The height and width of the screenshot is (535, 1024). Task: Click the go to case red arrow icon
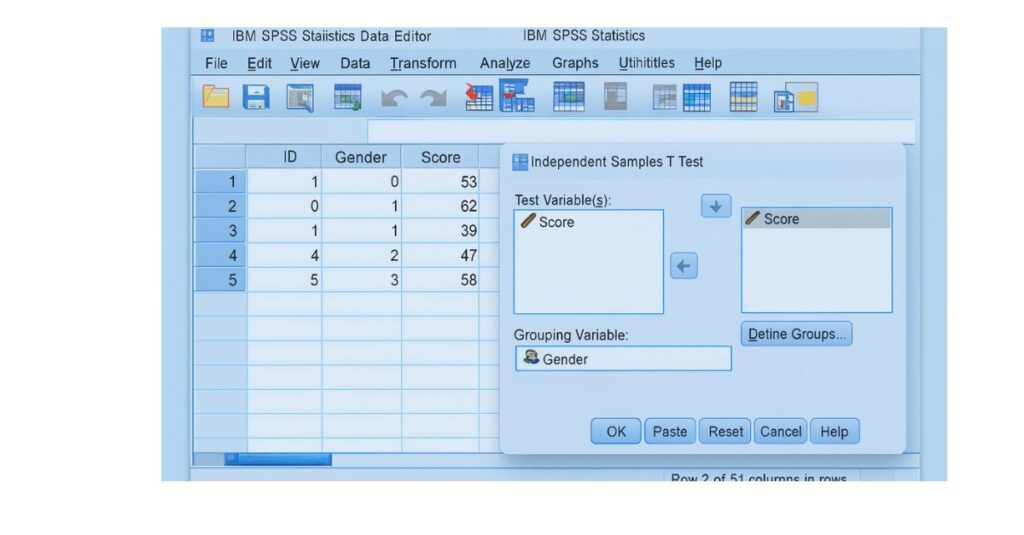(479, 97)
